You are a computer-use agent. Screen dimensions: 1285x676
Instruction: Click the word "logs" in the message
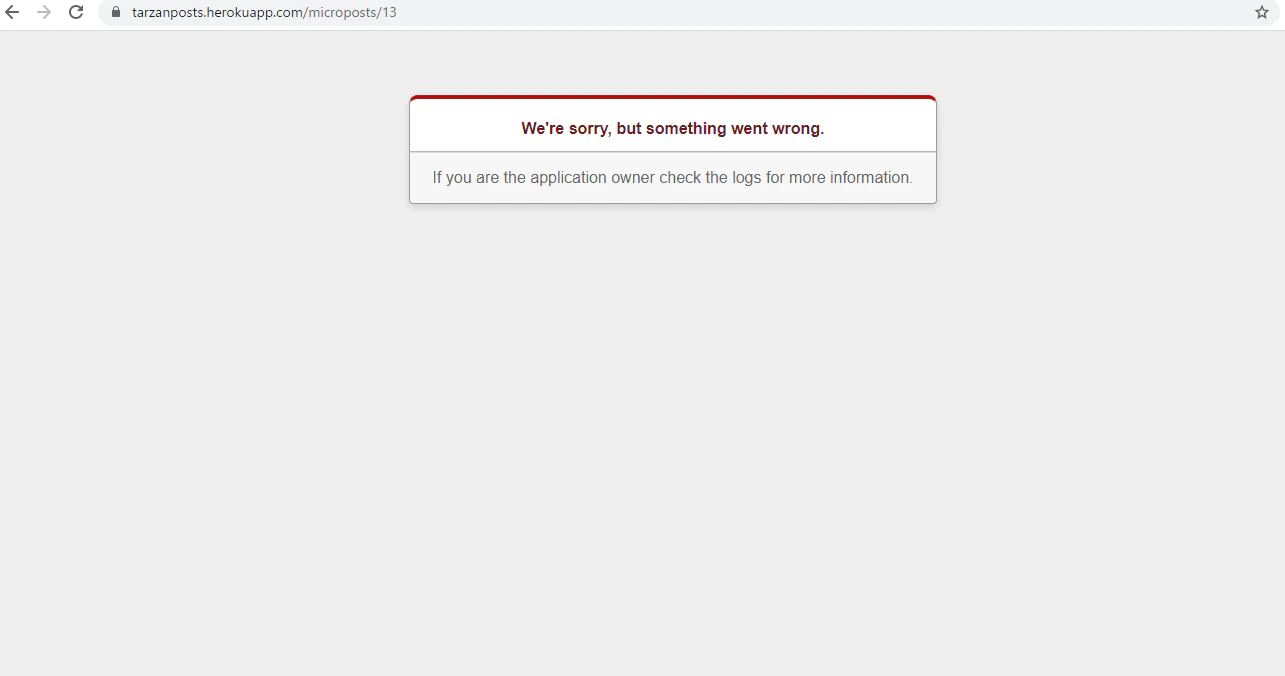(747, 178)
